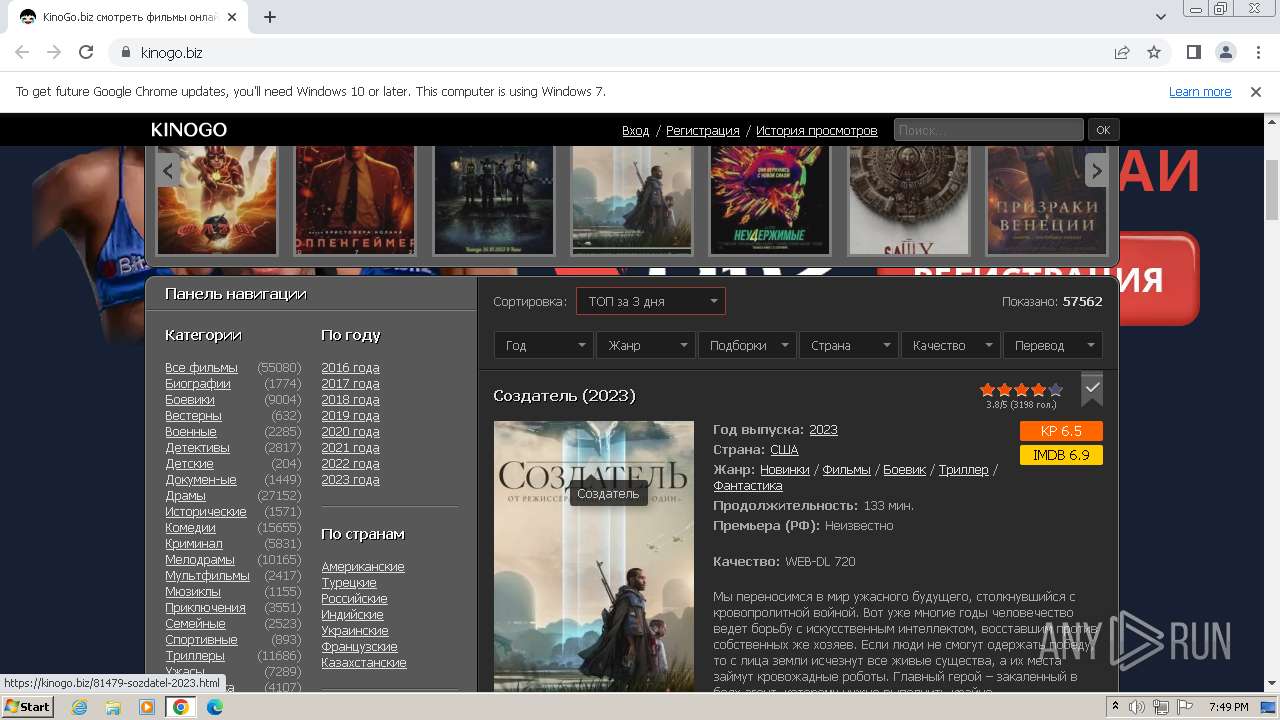
Task: Open the Мультфильмы category
Action: click(x=207, y=576)
